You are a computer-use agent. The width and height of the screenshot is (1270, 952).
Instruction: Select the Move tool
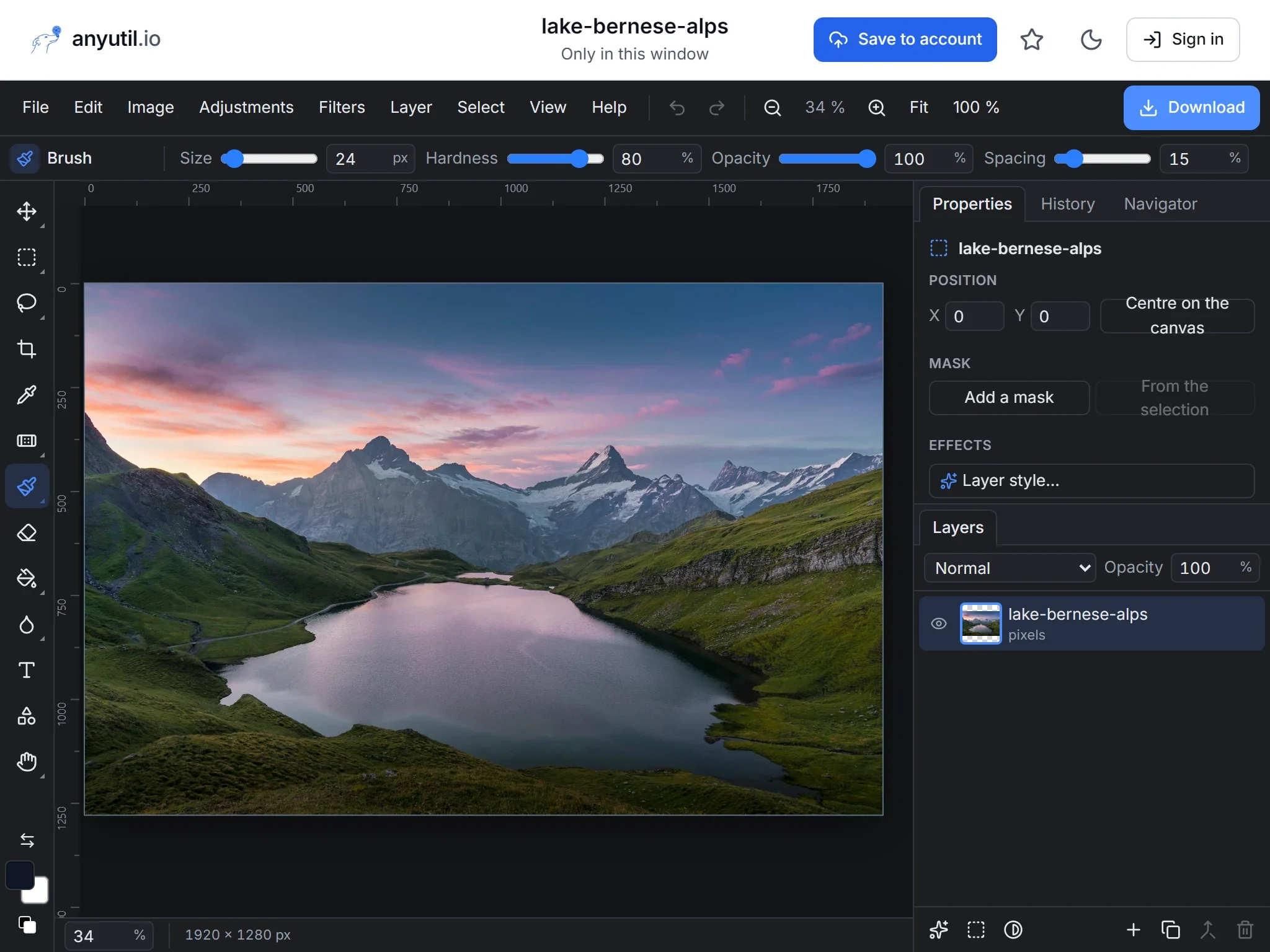pos(27,211)
